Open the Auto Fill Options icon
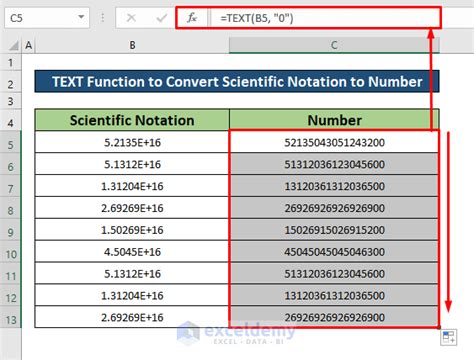474x360 pixels. coord(448,337)
